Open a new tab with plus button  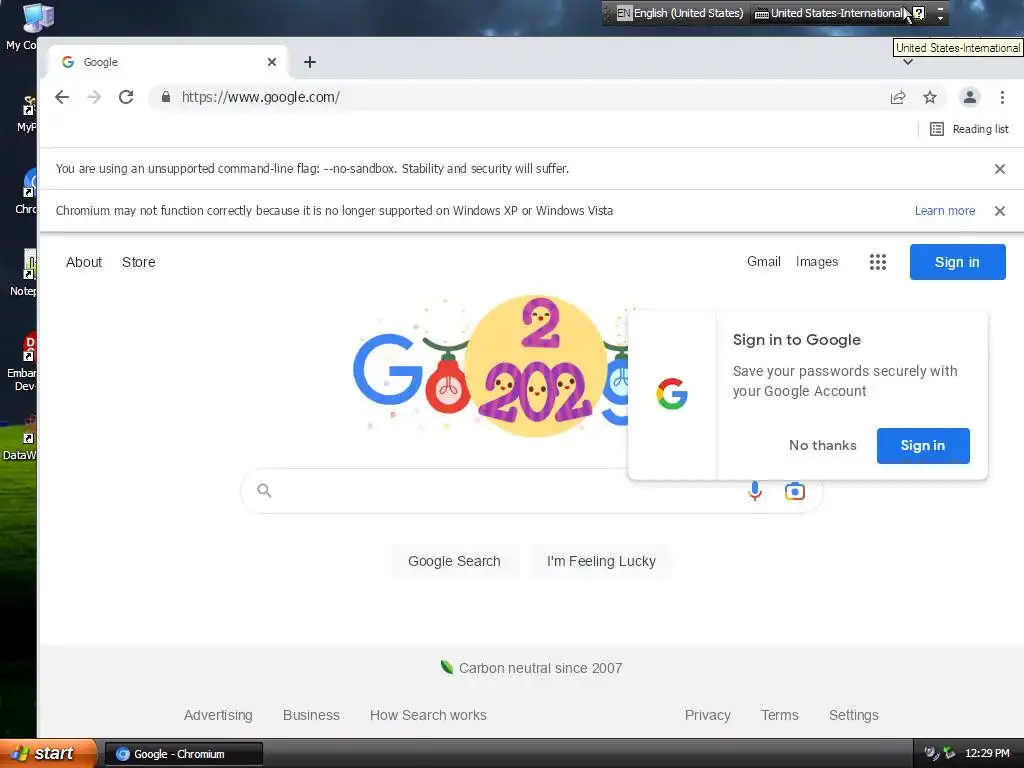[310, 62]
